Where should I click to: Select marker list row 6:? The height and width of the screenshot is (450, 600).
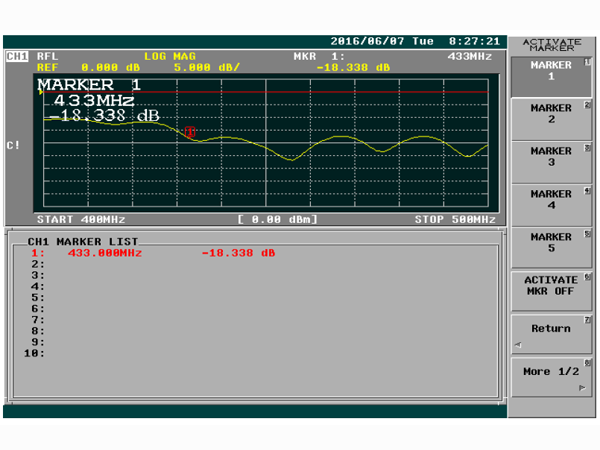pyautogui.click(x=38, y=309)
